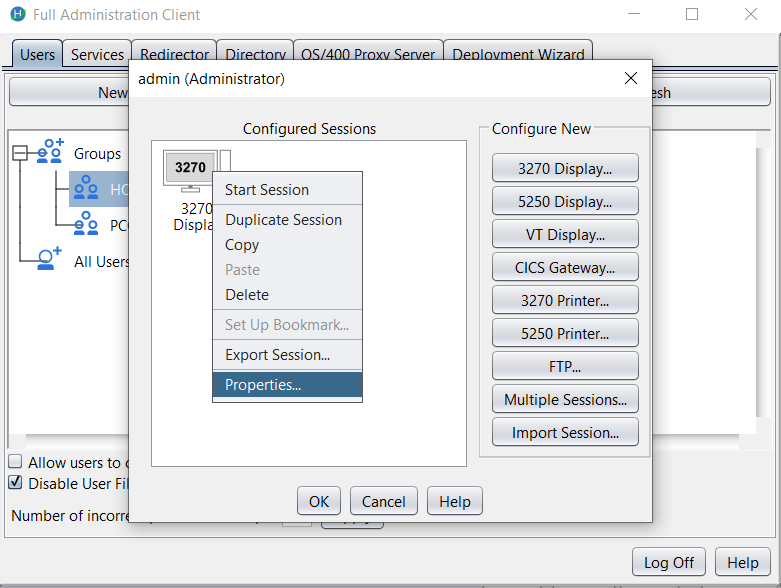The height and width of the screenshot is (588, 781).
Task: Collapse the Groups tree node
Action: tap(19, 153)
